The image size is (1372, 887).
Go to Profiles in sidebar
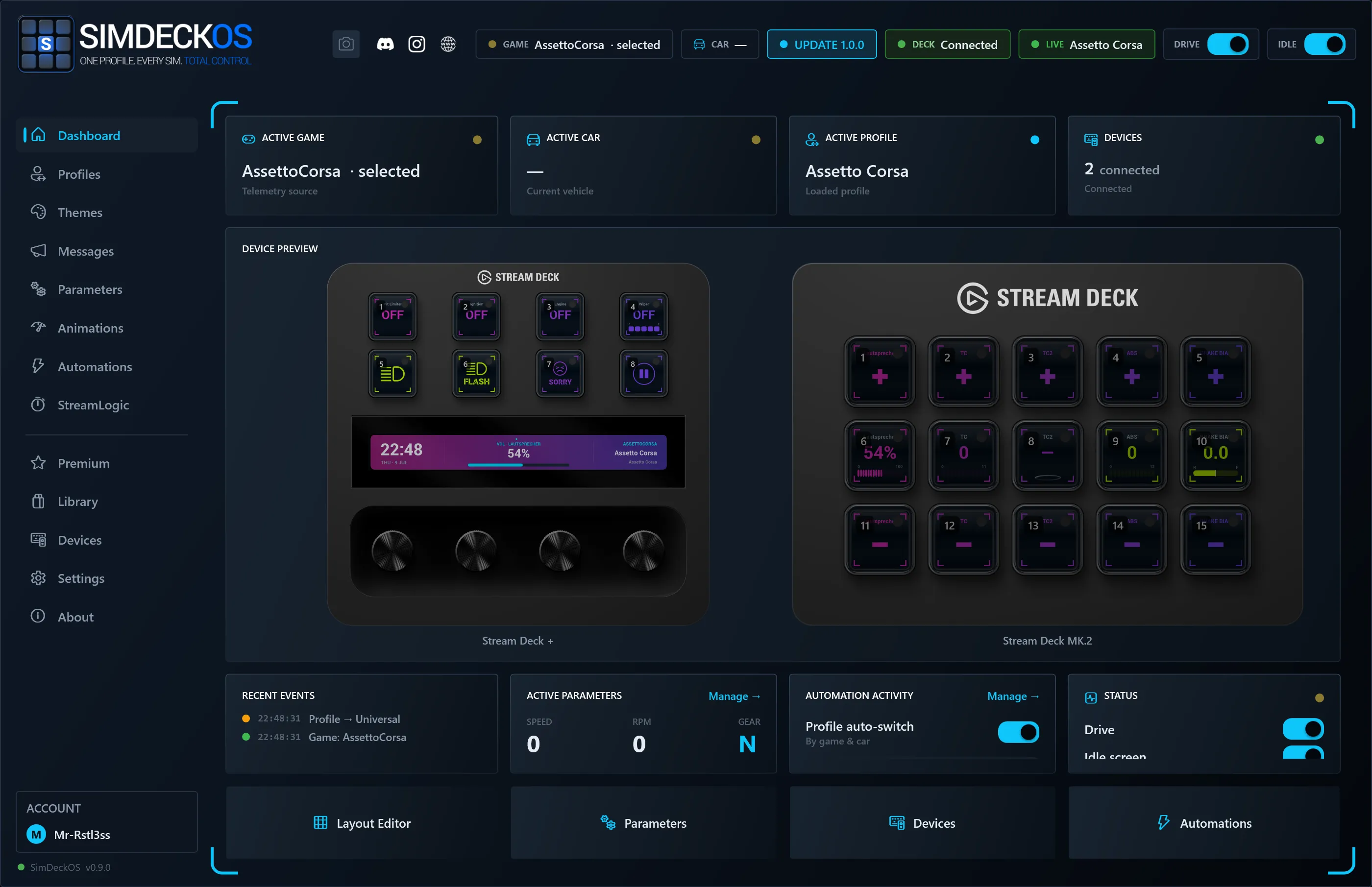(107, 174)
